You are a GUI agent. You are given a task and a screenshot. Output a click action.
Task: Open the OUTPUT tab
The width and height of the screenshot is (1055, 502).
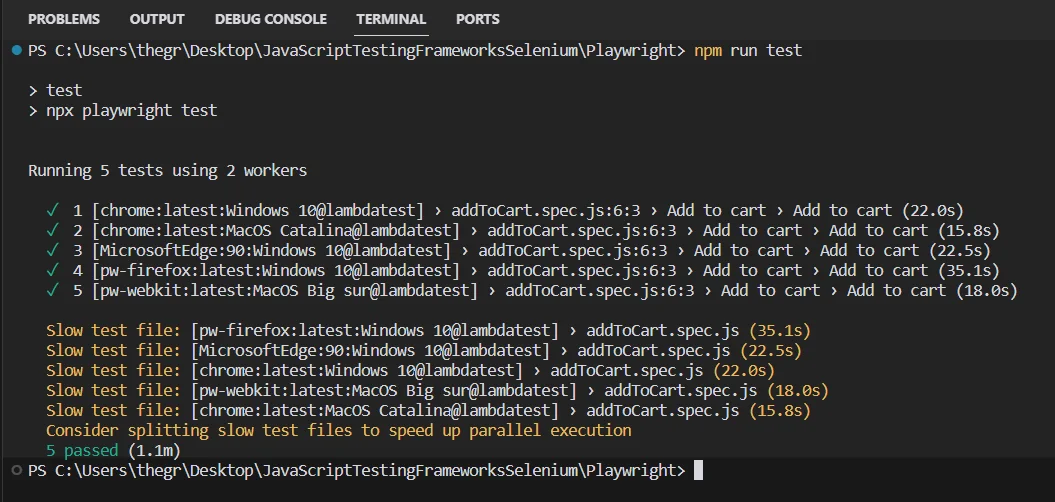[x=157, y=20]
